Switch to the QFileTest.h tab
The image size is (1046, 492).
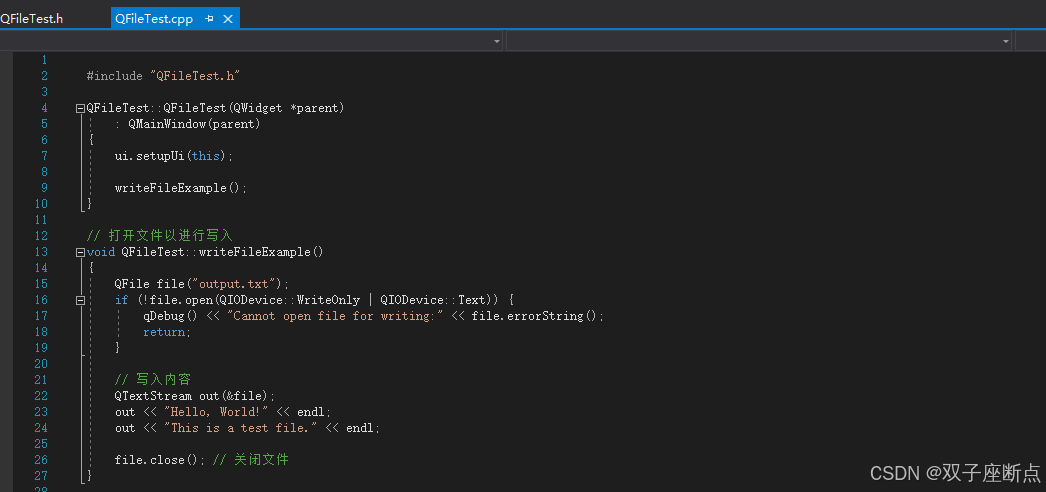31,19
